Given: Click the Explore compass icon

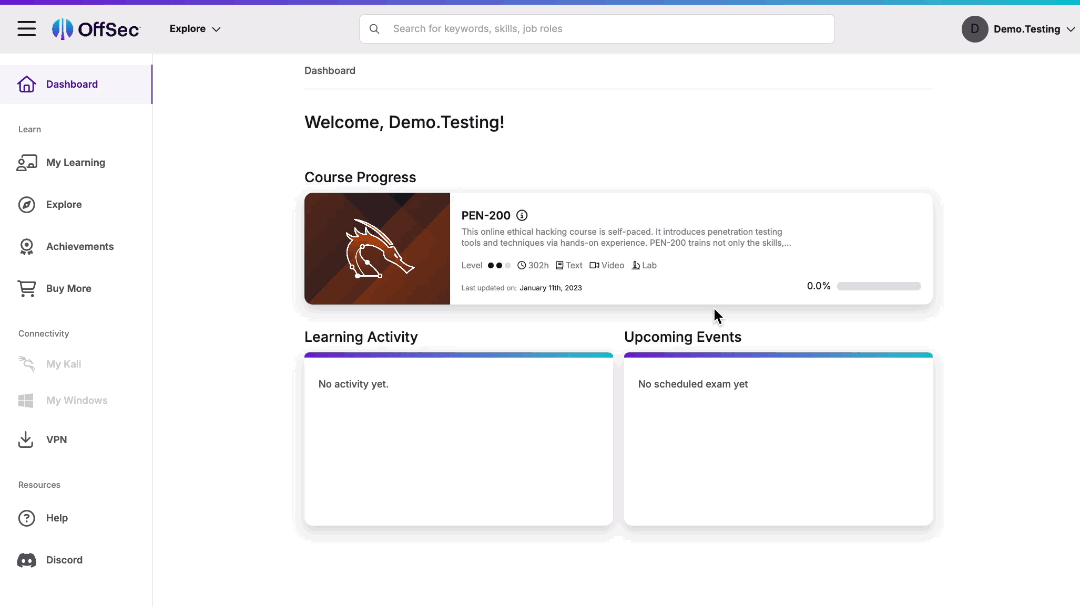Looking at the screenshot, I should click(x=27, y=205).
